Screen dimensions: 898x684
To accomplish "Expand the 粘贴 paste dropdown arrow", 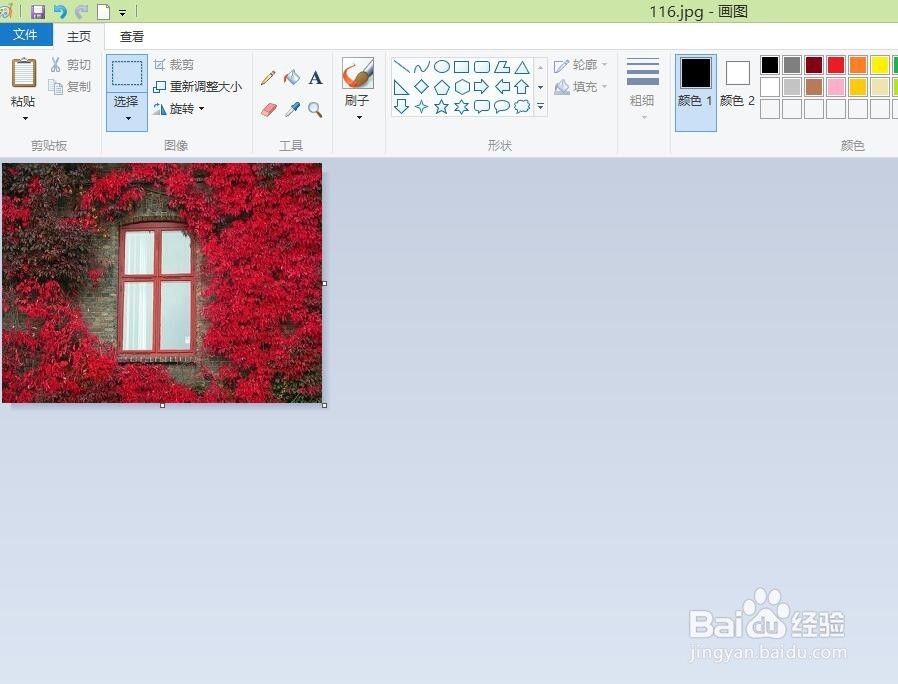I will tap(25, 117).
